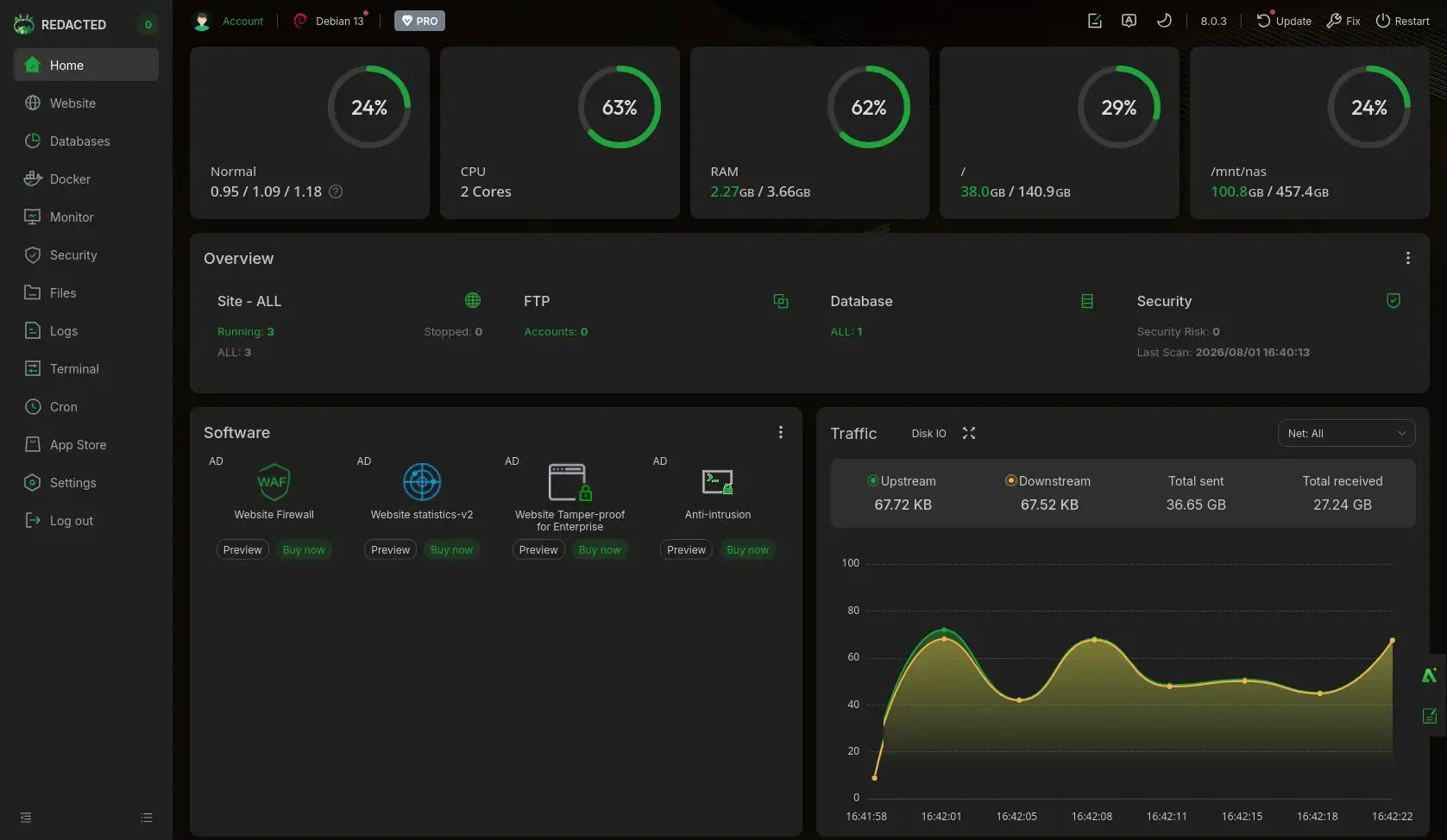Preview Website statistics-v2
The width and height of the screenshot is (1447, 840).
click(391, 549)
